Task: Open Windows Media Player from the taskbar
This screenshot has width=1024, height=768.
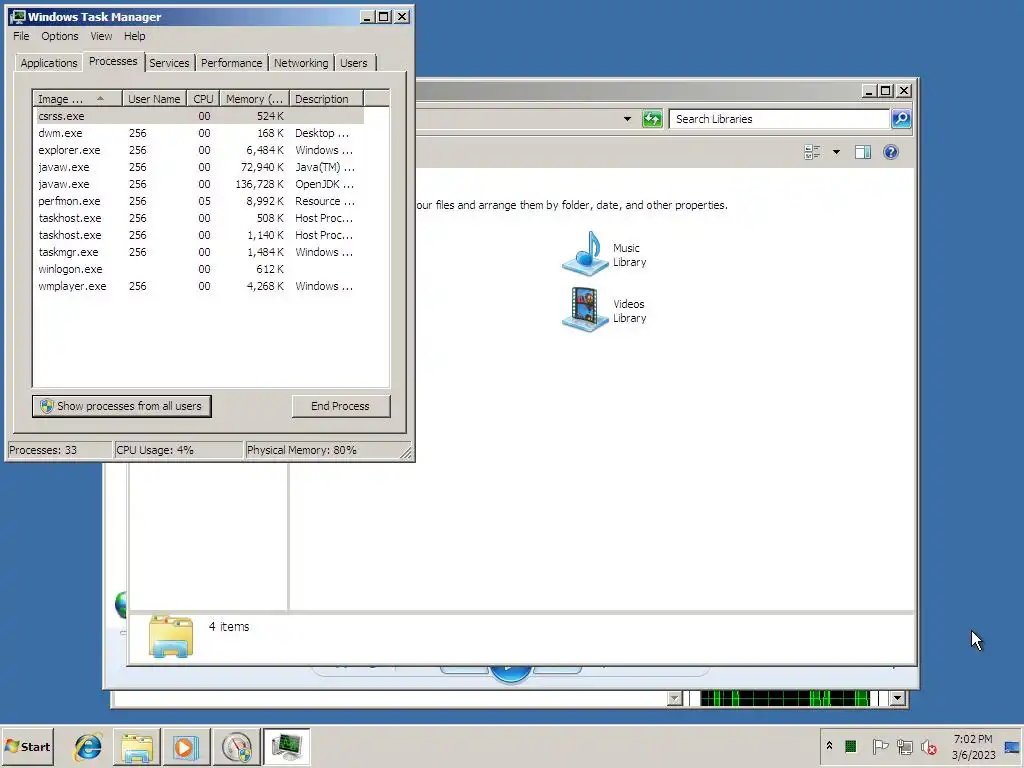Action: [186, 747]
